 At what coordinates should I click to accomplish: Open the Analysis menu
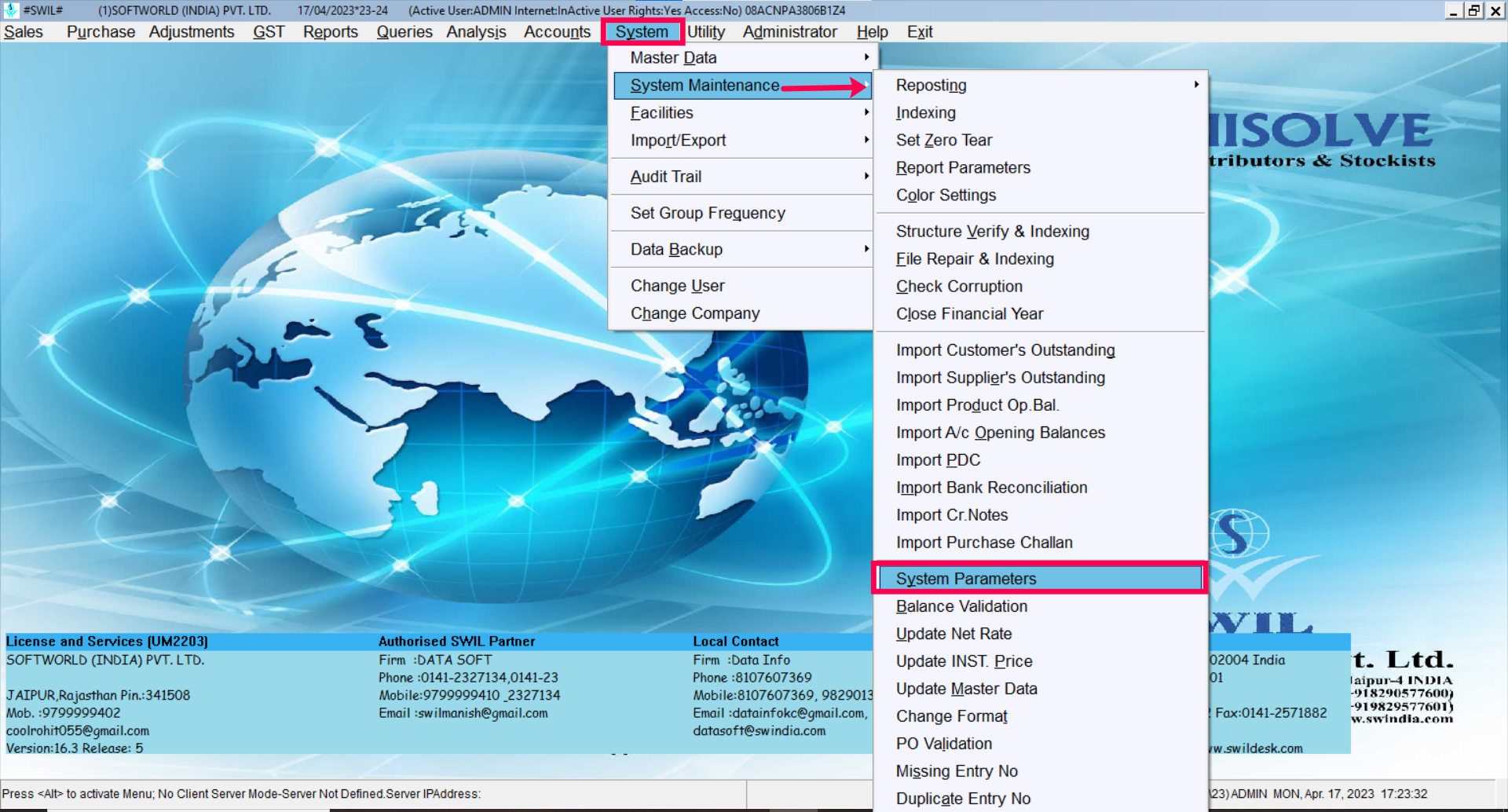pos(476,32)
